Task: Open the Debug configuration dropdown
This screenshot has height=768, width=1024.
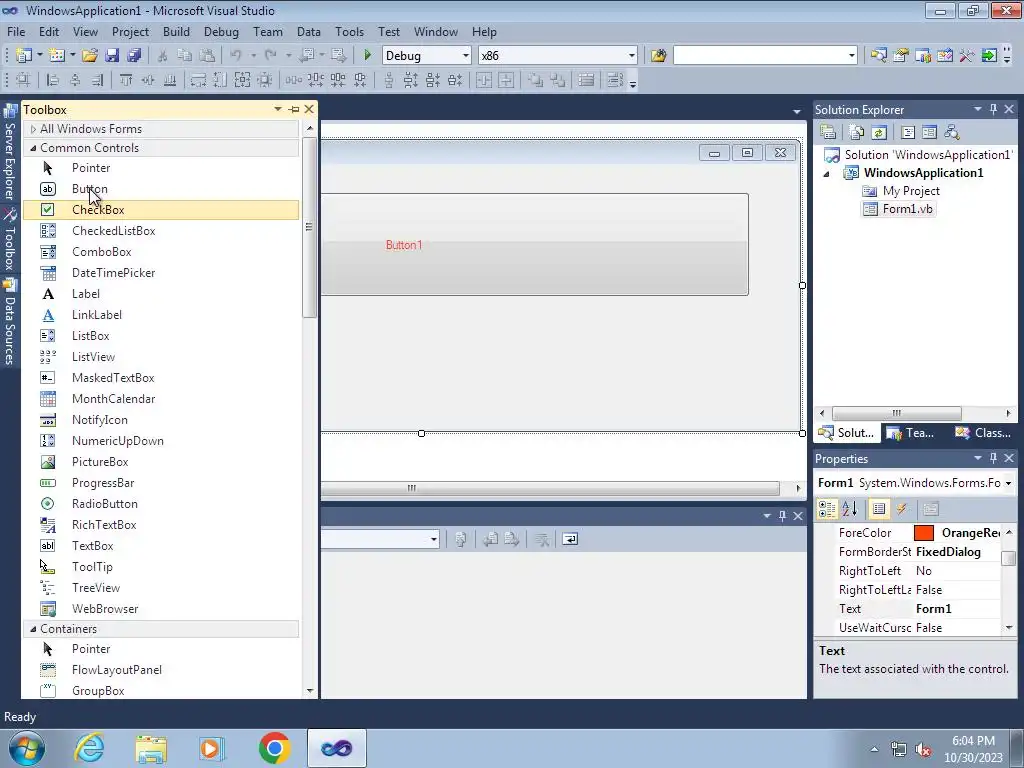Action: click(466, 56)
